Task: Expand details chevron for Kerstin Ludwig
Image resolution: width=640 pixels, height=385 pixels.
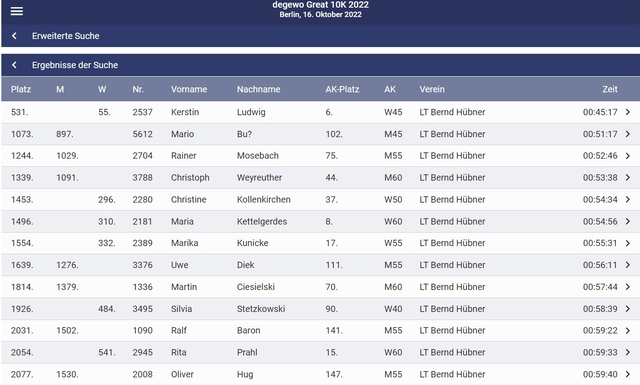Action: (x=628, y=112)
